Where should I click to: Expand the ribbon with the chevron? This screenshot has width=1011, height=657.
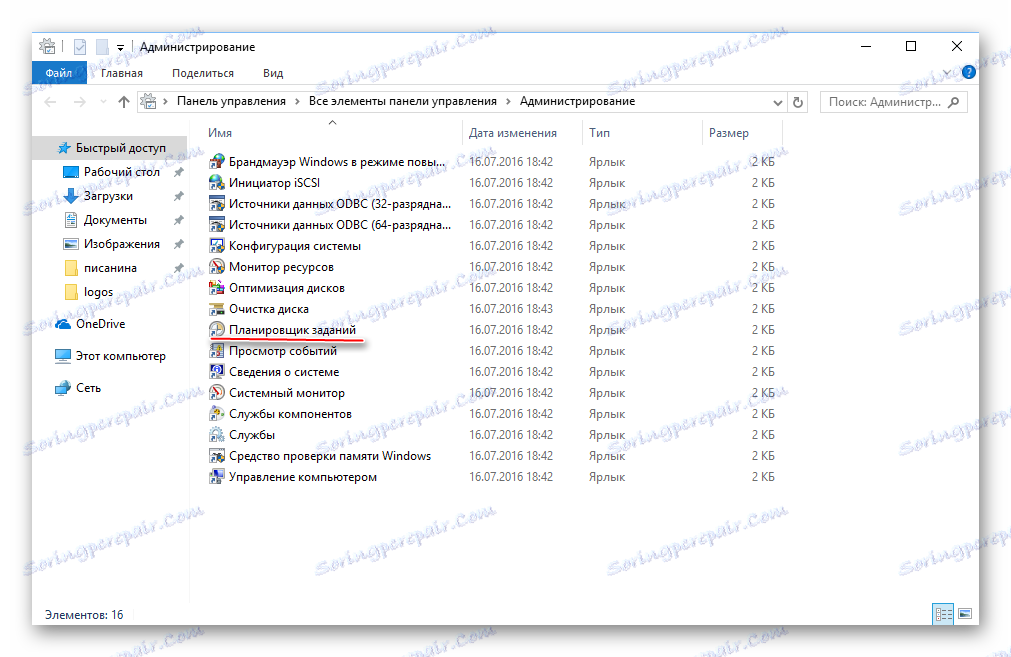tap(947, 72)
